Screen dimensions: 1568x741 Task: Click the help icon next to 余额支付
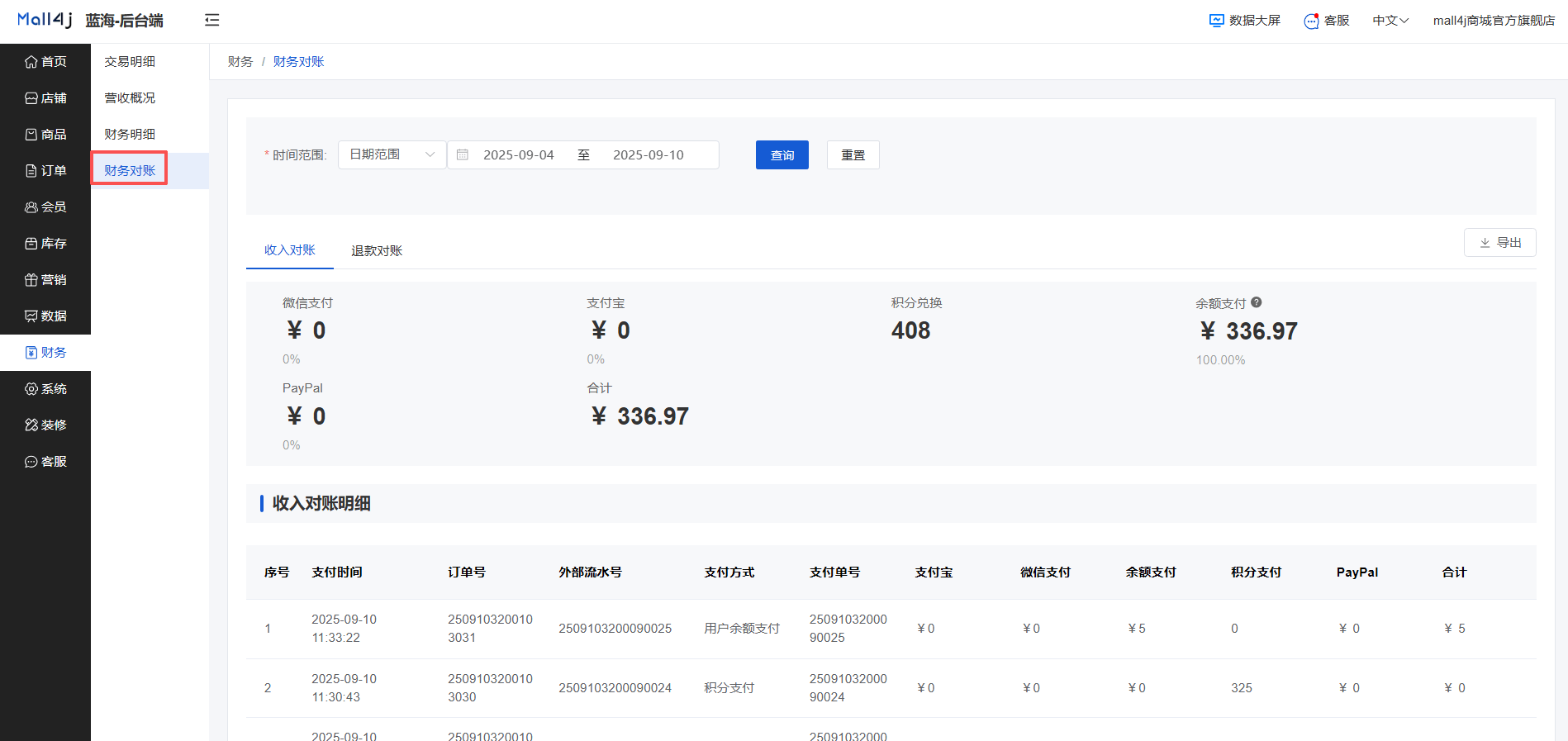point(1256,302)
